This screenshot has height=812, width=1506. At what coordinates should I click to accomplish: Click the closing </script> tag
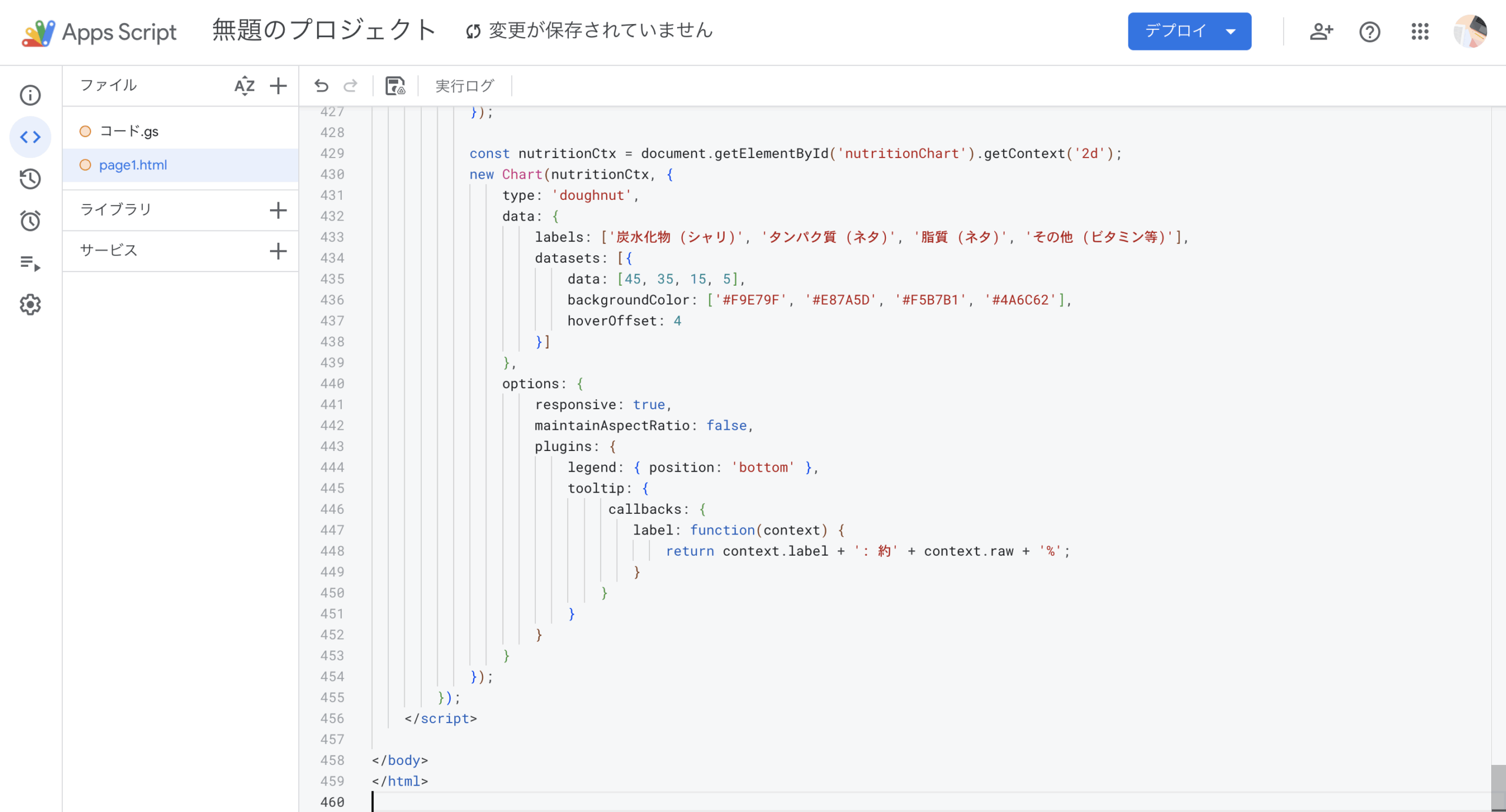pos(441,719)
